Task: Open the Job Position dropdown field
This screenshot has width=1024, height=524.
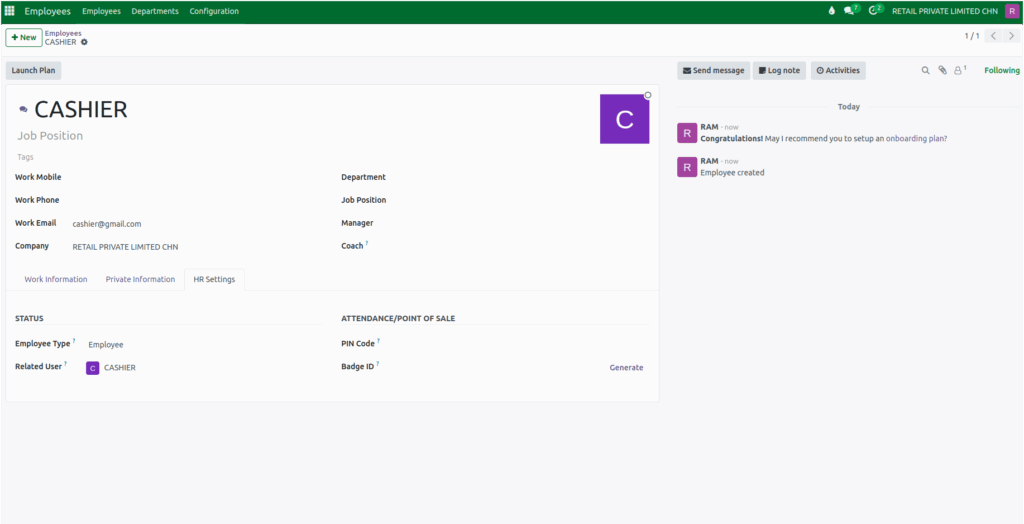Action: [524, 200]
